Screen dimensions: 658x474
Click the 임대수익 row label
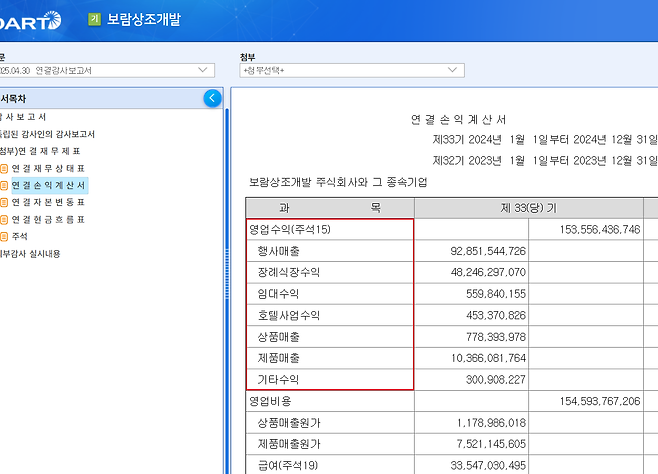(x=278, y=294)
